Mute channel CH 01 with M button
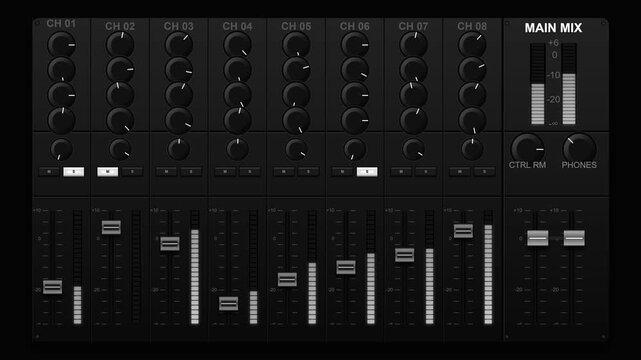 tap(49, 172)
